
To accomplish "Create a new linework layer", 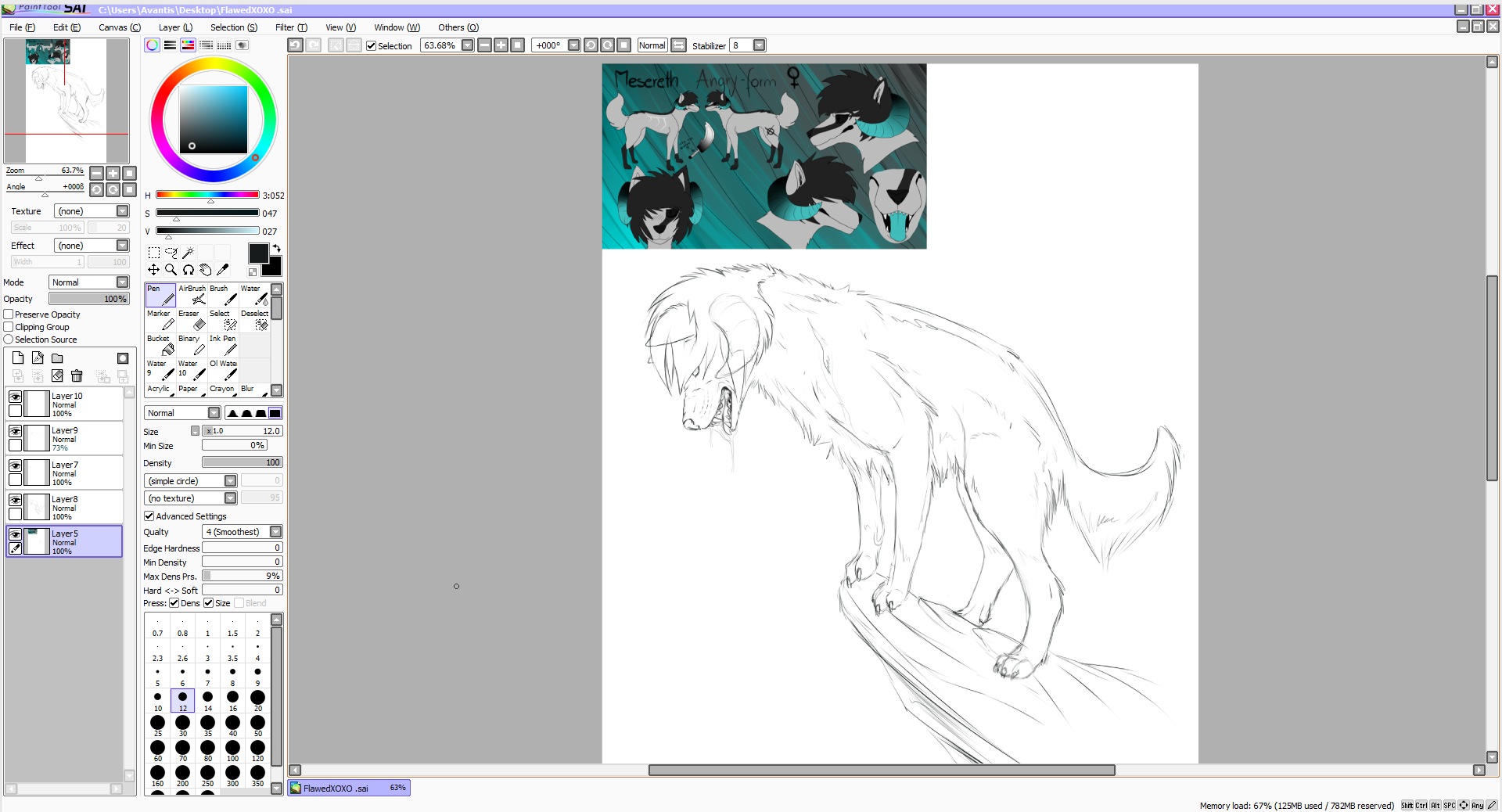I will click(x=38, y=358).
